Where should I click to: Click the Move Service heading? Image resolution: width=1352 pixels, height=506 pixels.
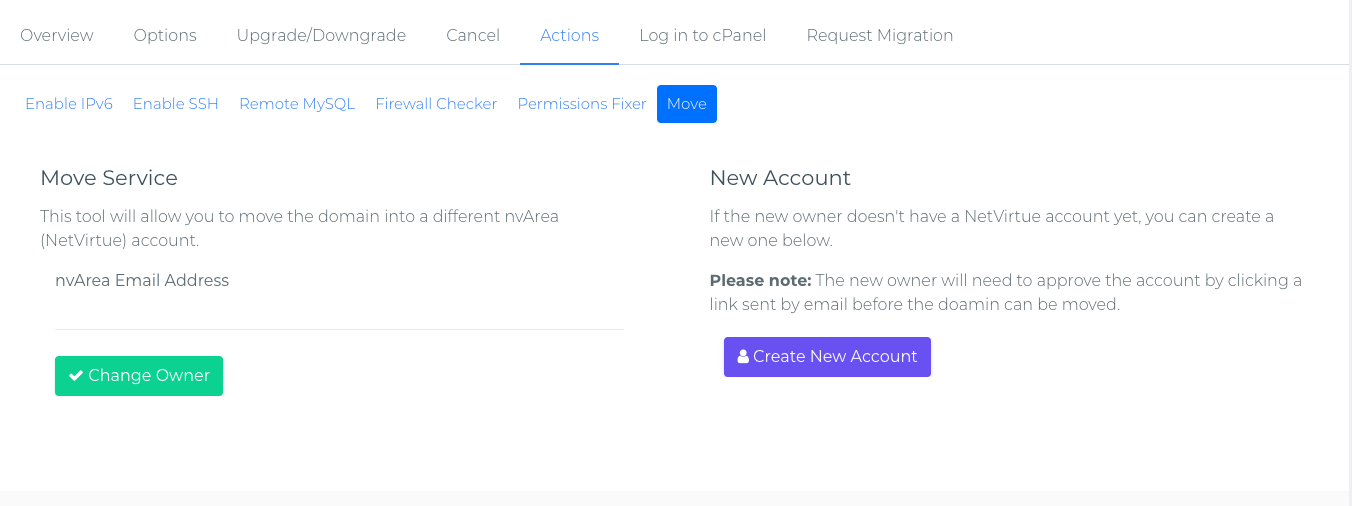109,178
